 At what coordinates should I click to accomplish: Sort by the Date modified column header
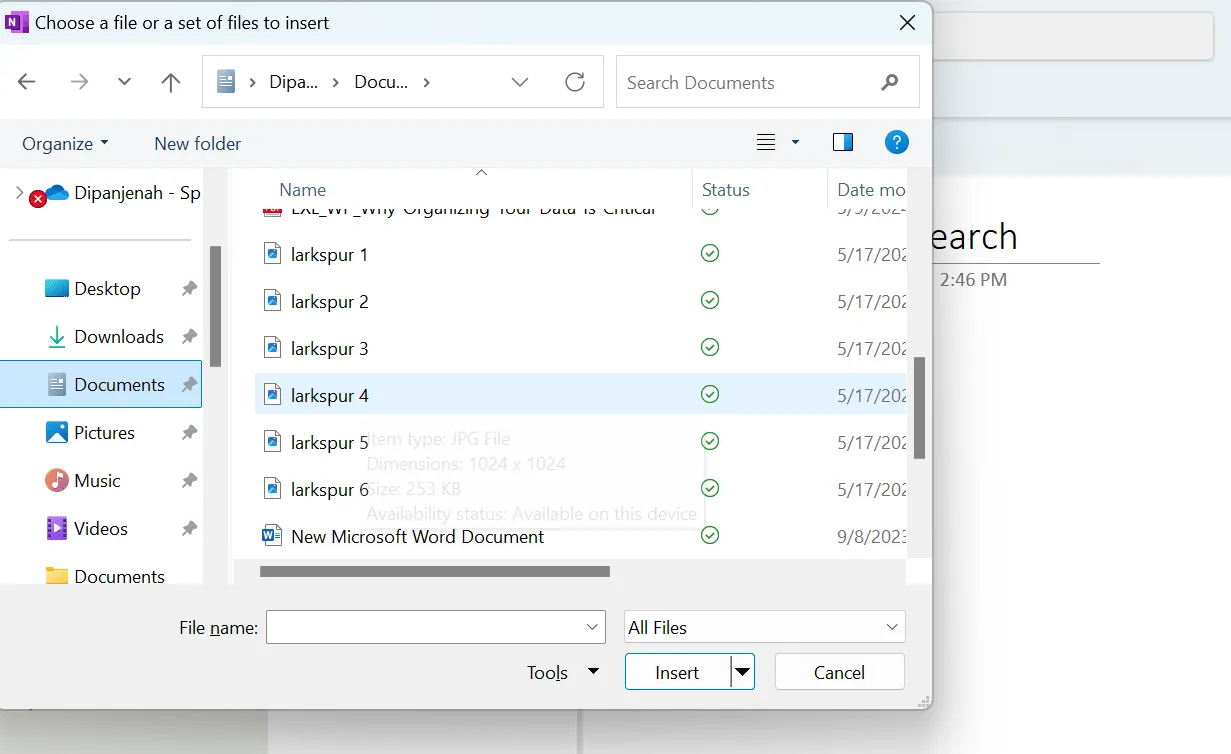[x=870, y=189]
